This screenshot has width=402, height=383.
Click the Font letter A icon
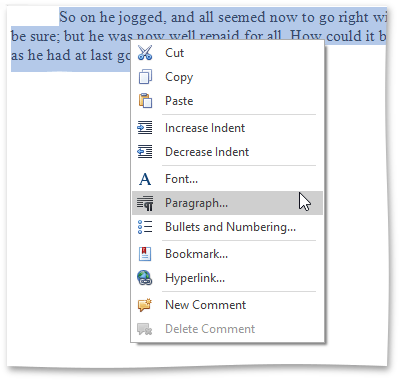point(145,179)
